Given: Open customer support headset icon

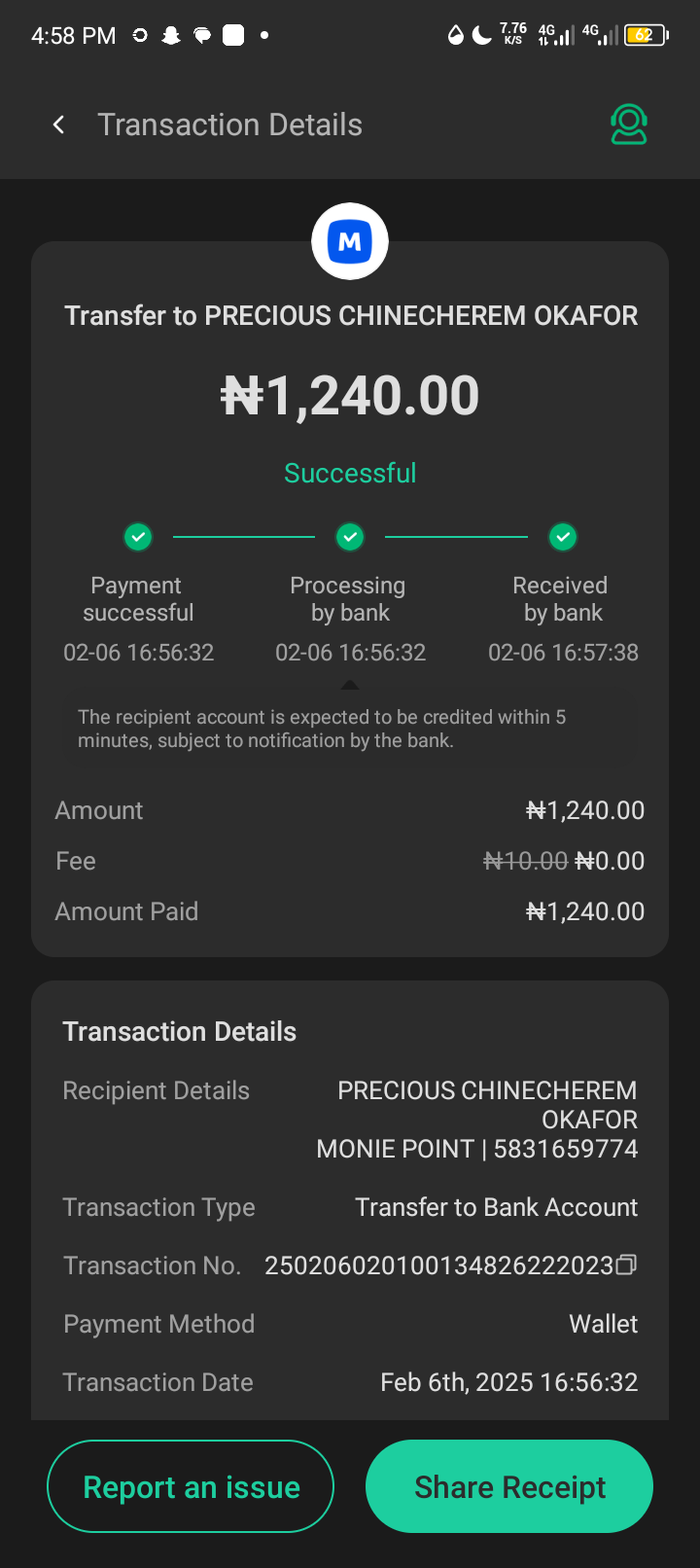Looking at the screenshot, I should click(x=629, y=125).
